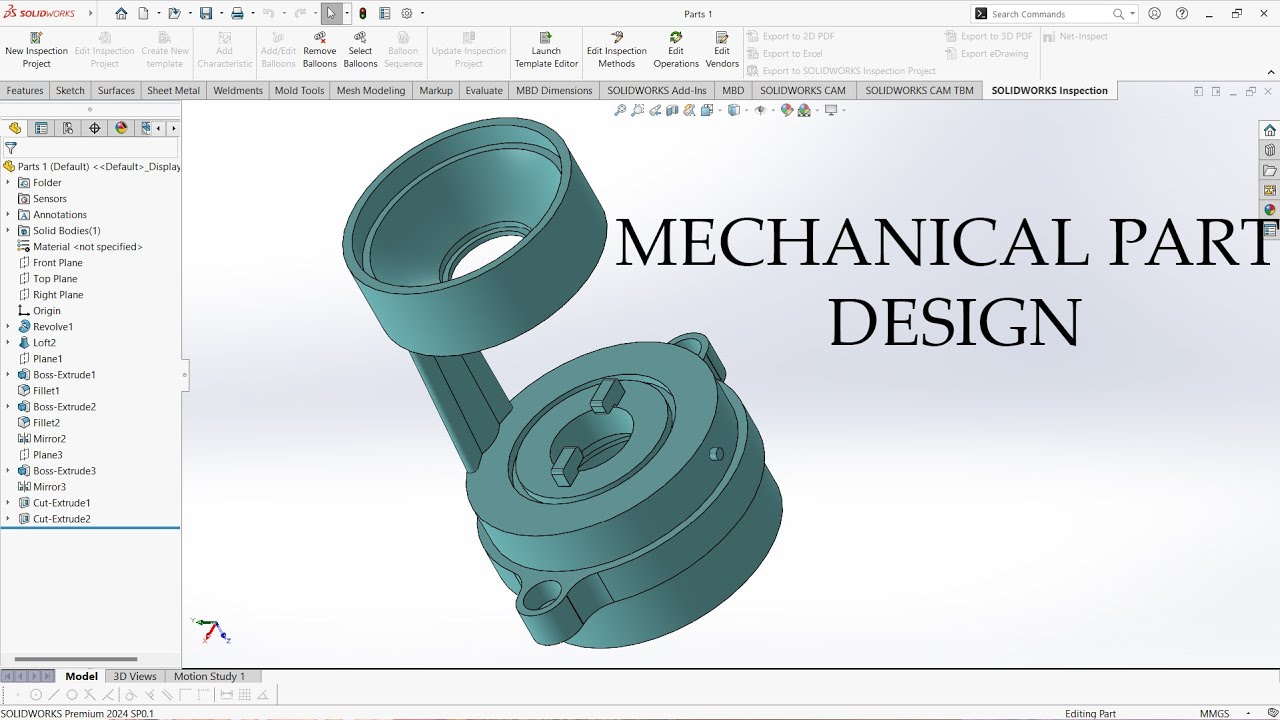1280x720 pixels.
Task: Open Edit Operations
Action: coord(676,51)
